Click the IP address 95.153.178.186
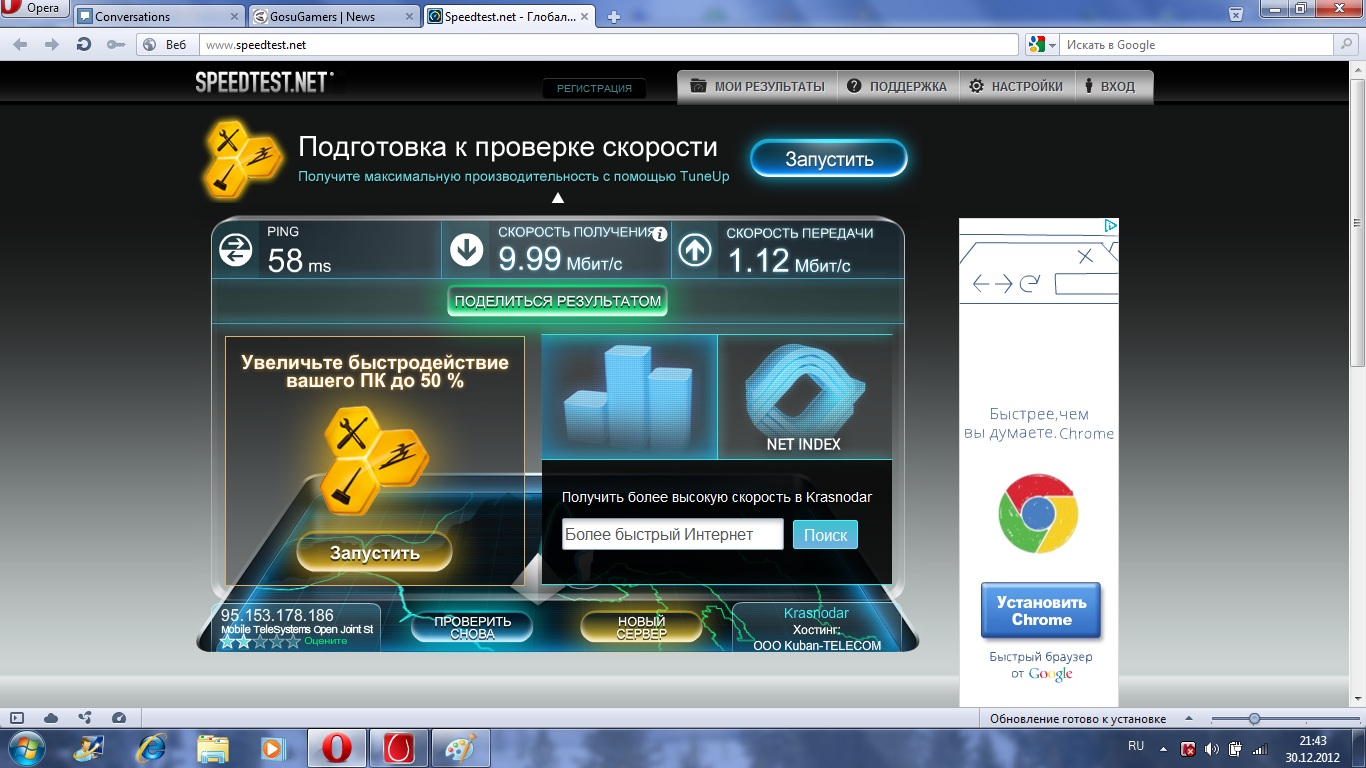 (277, 615)
